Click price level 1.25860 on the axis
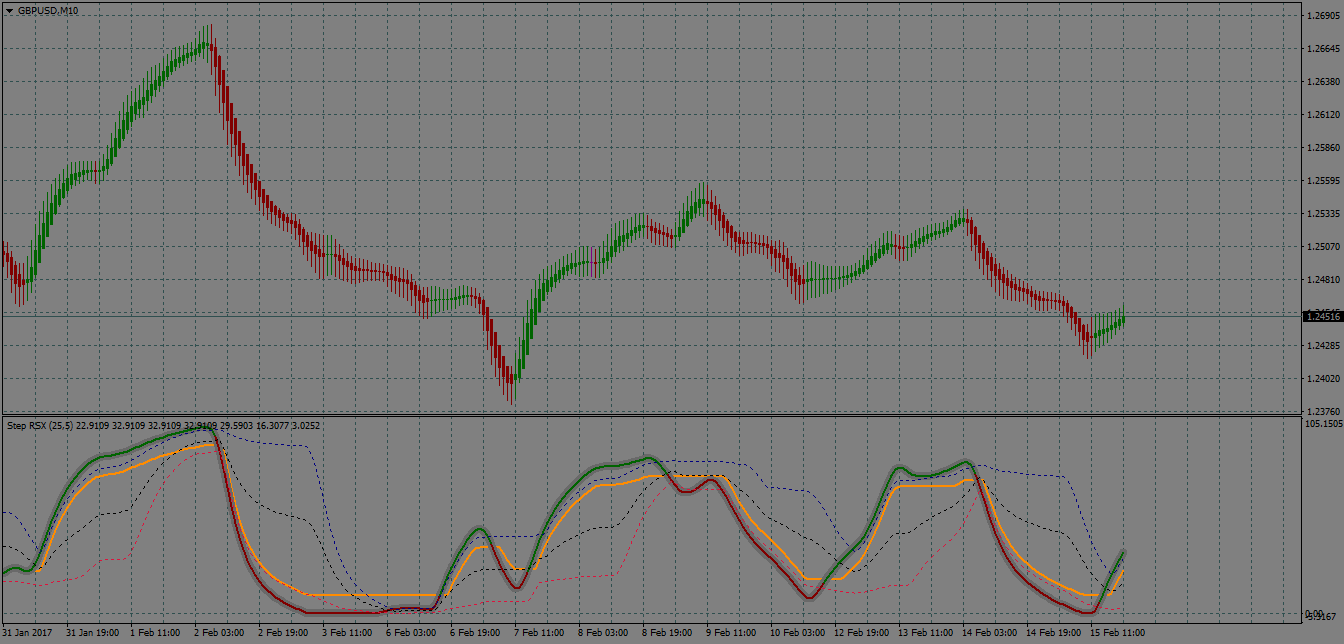Screen dimensions: 1344x644 pos(1324,147)
